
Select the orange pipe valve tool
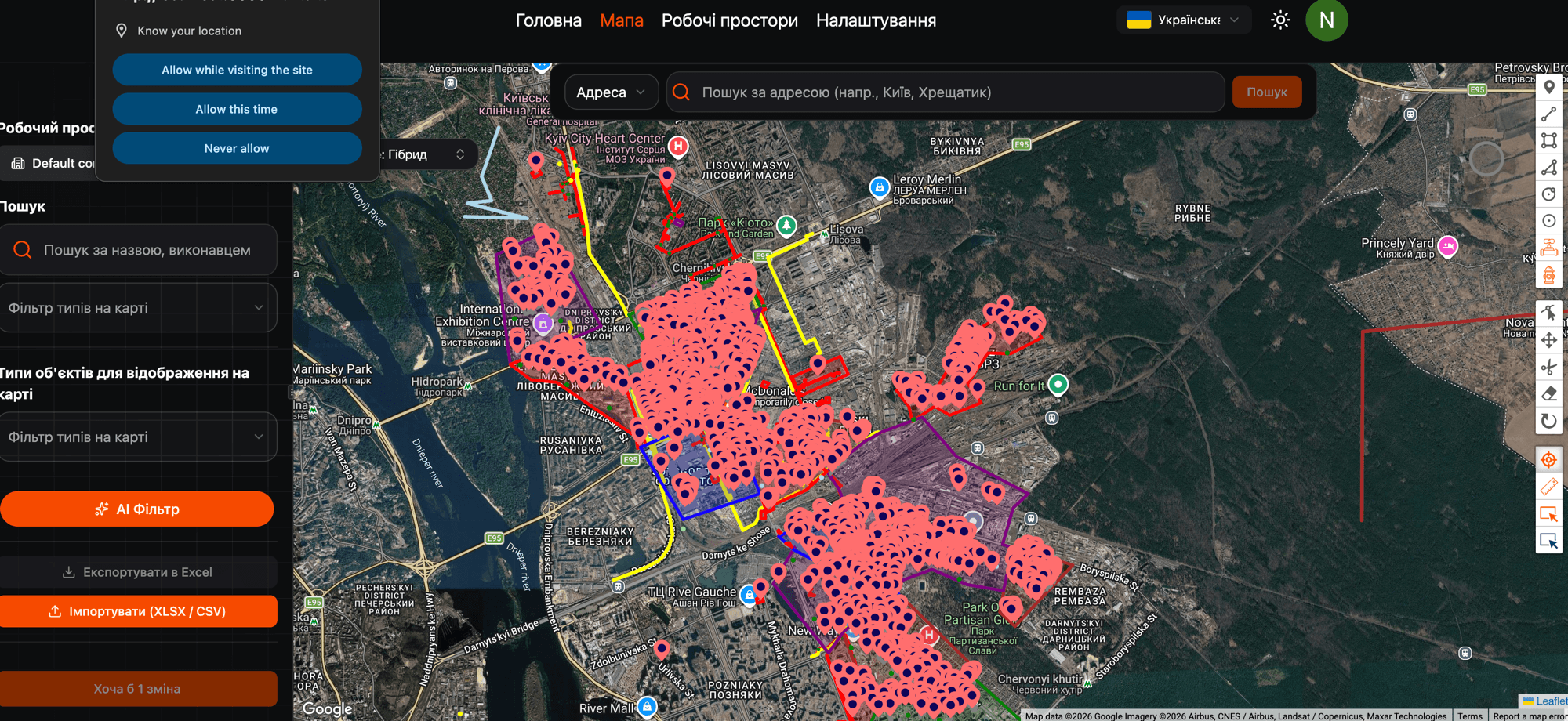(1548, 248)
